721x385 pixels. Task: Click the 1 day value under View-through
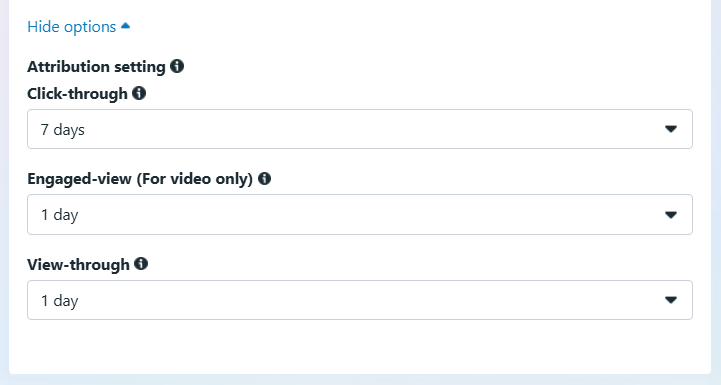tap(59, 301)
